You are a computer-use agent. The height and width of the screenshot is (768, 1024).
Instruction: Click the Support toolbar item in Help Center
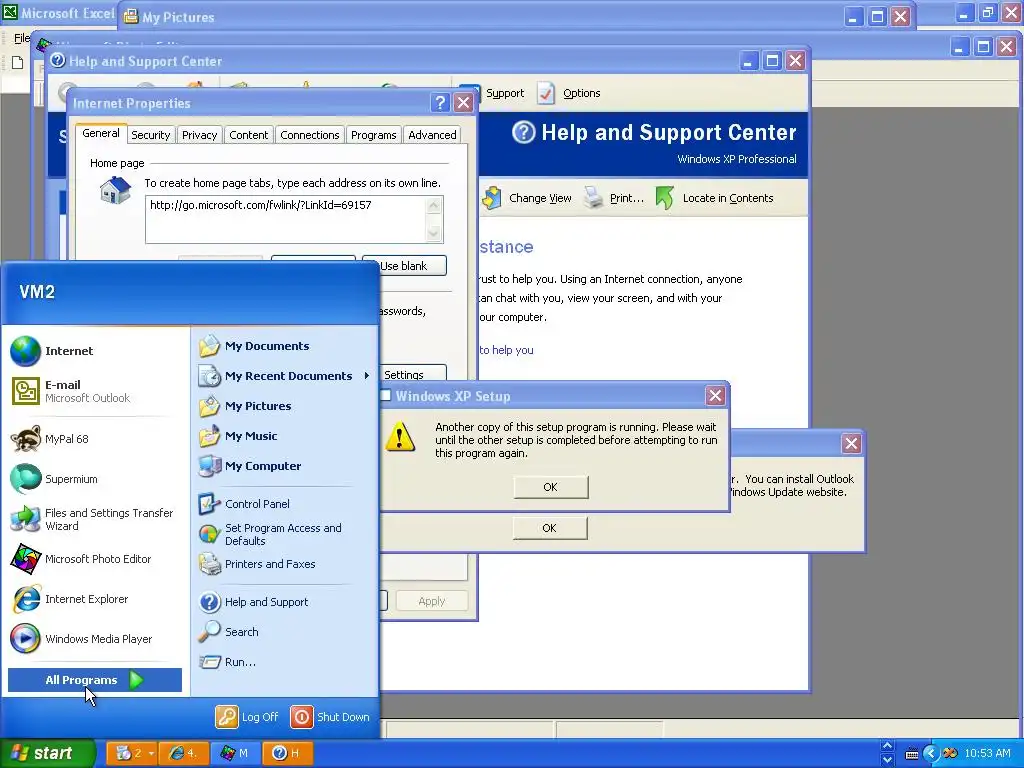[x=502, y=93]
